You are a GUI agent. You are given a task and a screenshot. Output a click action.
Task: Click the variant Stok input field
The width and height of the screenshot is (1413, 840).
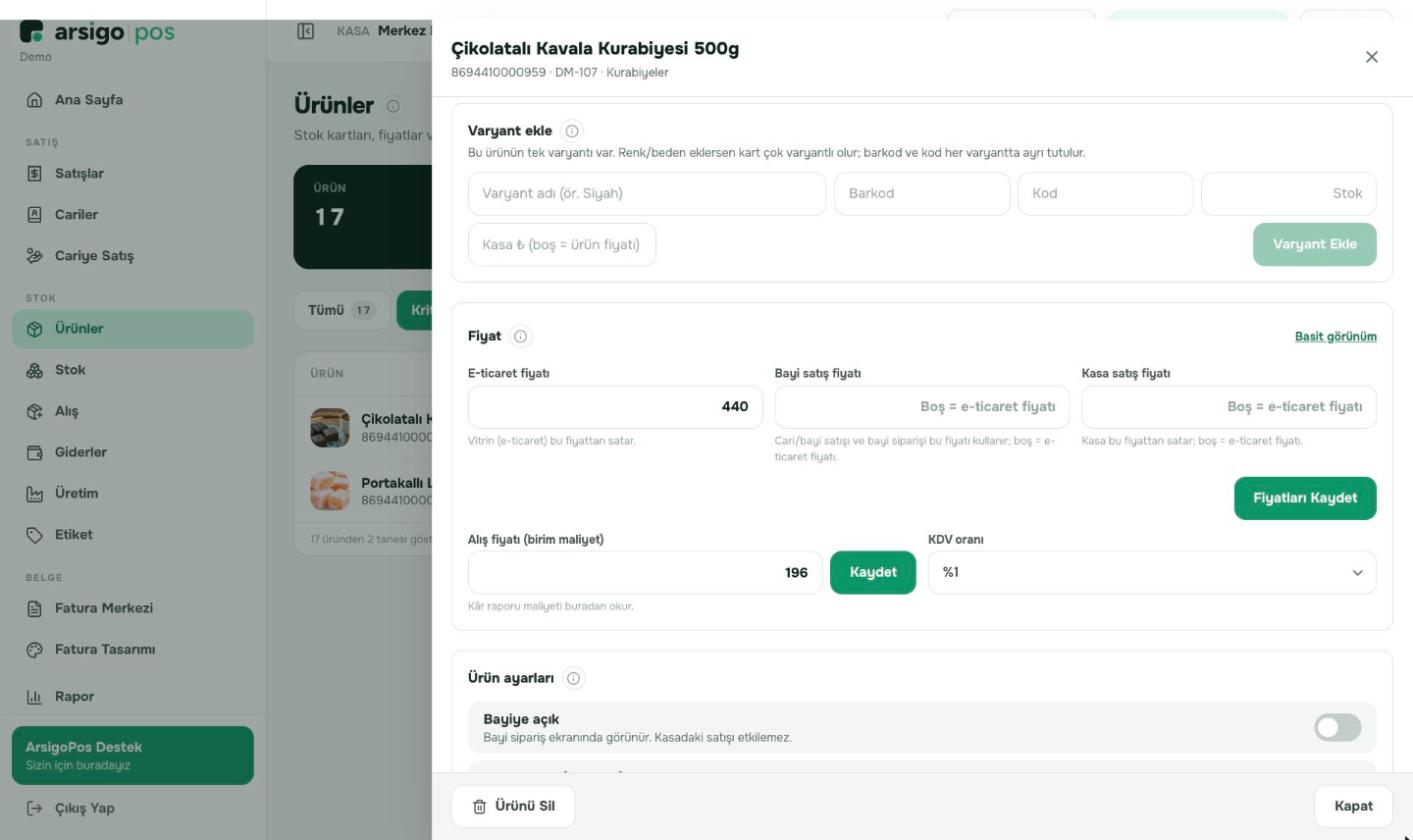pos(1288,194)
